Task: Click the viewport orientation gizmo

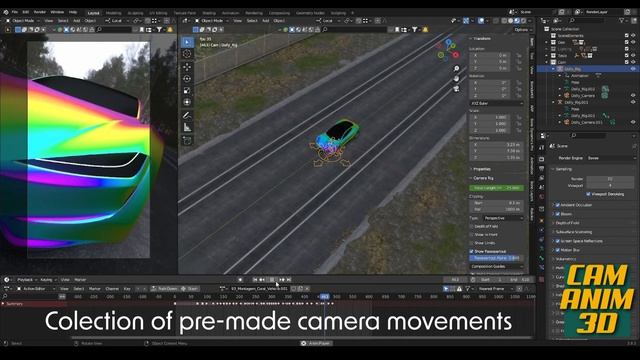Action: (448, 49)
